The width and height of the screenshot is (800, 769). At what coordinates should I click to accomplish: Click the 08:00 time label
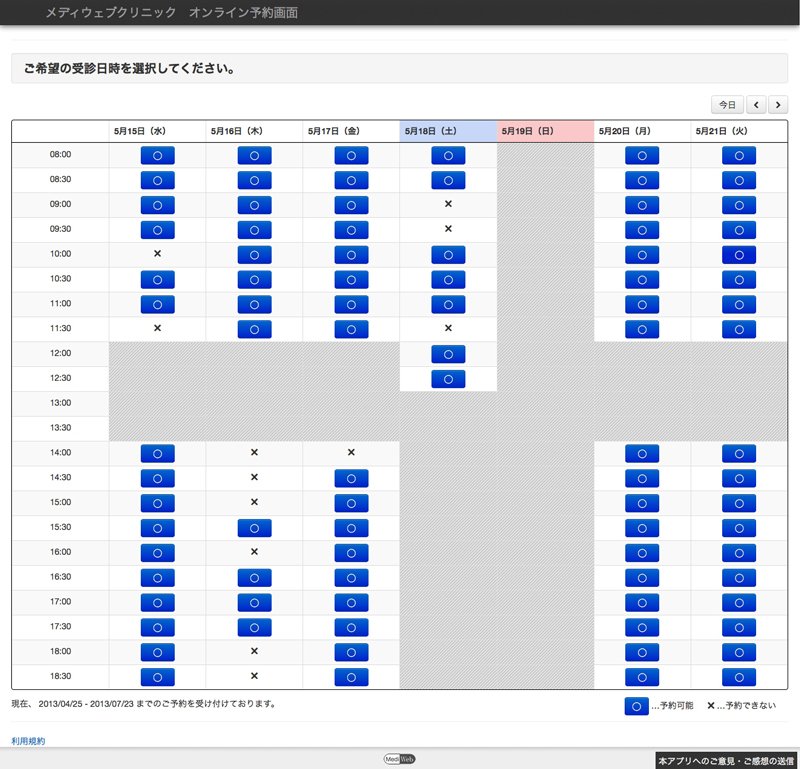[x=60, y=154]
